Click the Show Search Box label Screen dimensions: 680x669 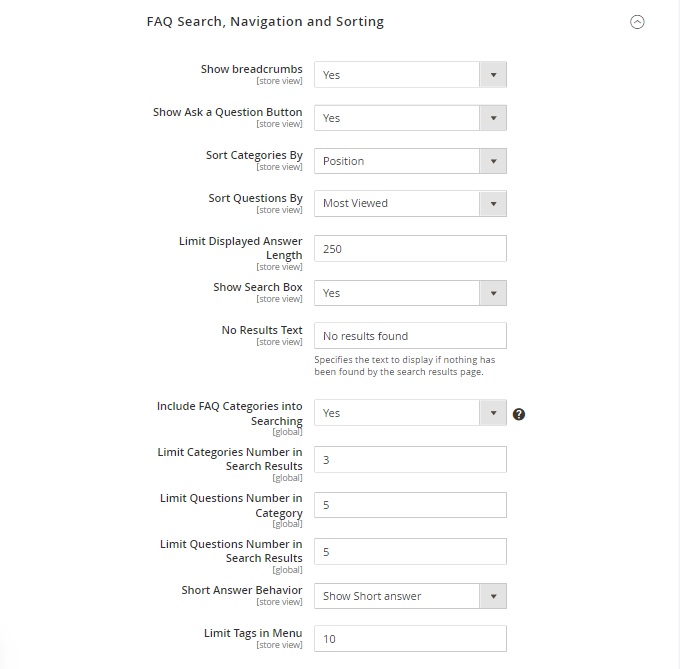coord(258,287)
